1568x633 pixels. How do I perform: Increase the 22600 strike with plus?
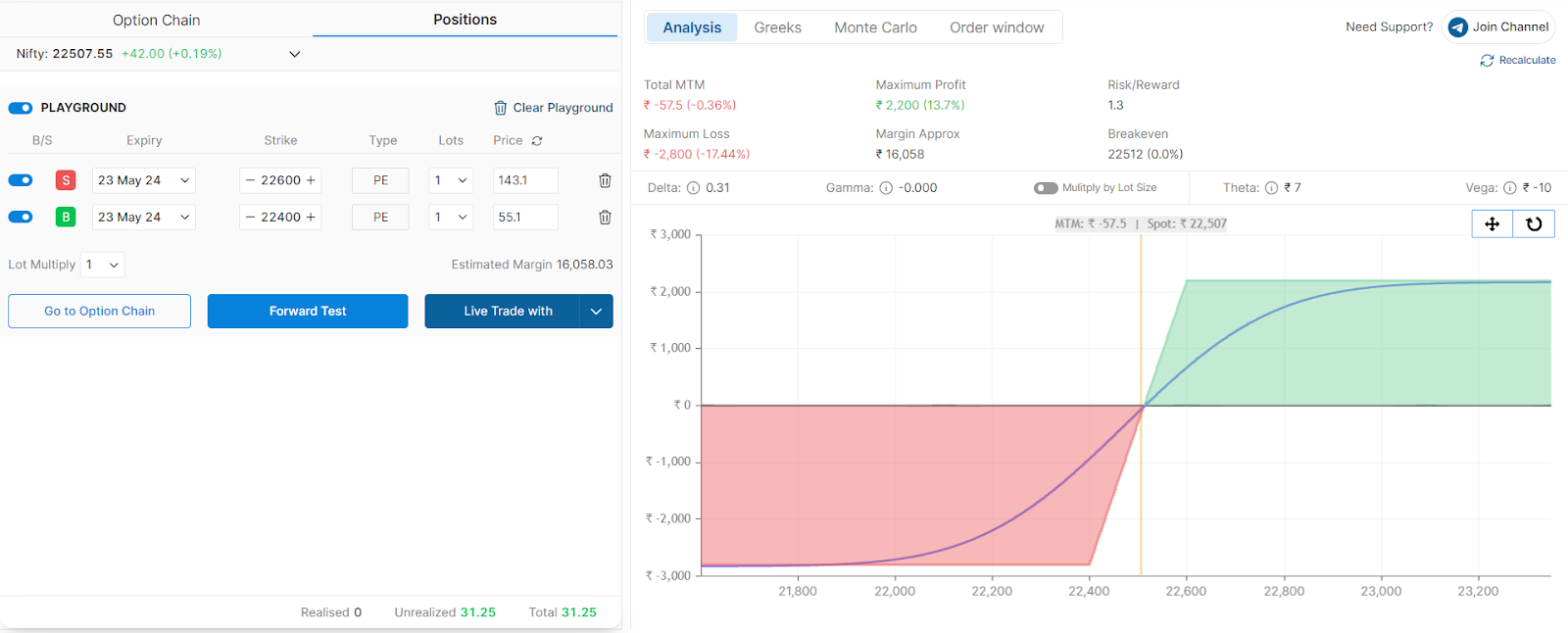click(312, 180)
